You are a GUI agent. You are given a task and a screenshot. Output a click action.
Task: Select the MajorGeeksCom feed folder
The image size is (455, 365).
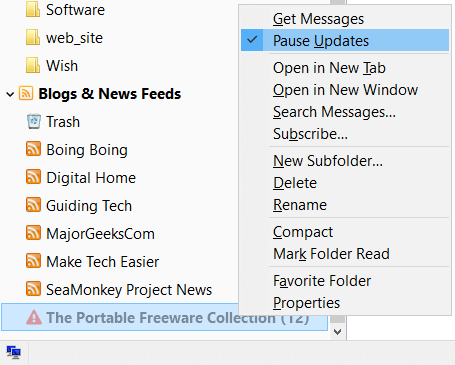click(100, 234)
